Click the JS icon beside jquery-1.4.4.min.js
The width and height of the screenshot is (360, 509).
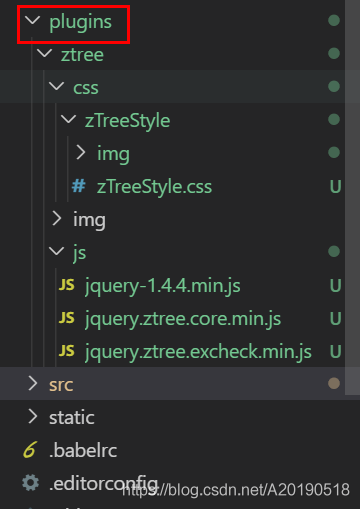click(x=67, y=285)
